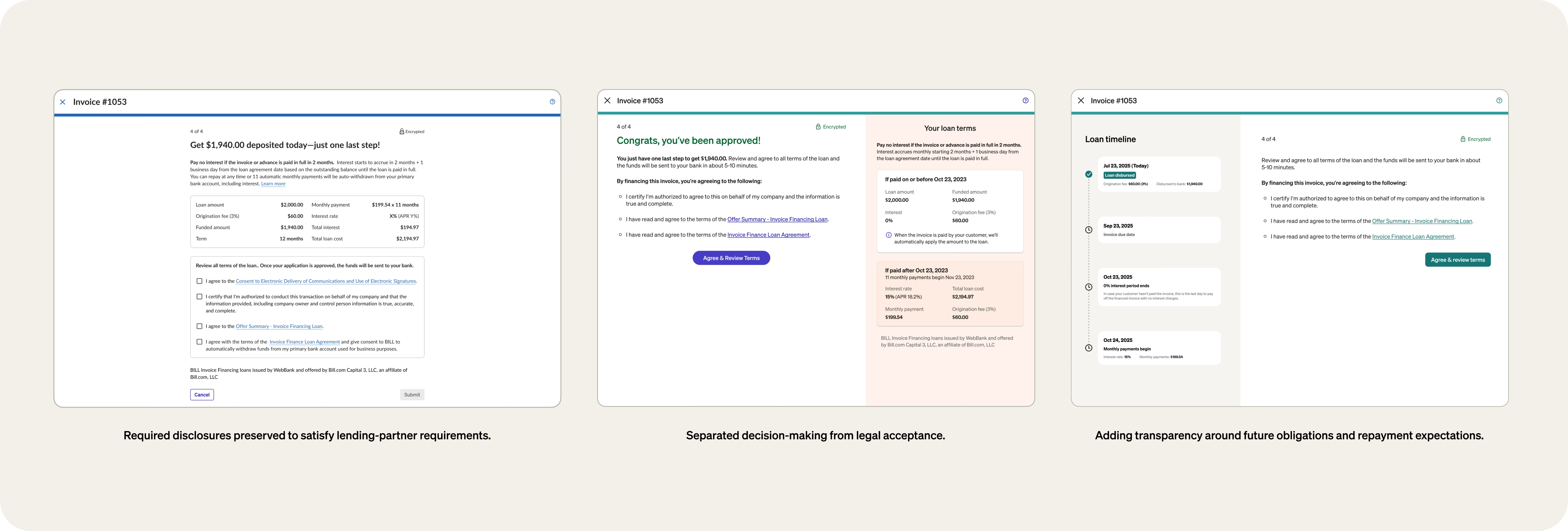Open Invoice Finance Loan Agreement link, left mockup

(304, 342)
